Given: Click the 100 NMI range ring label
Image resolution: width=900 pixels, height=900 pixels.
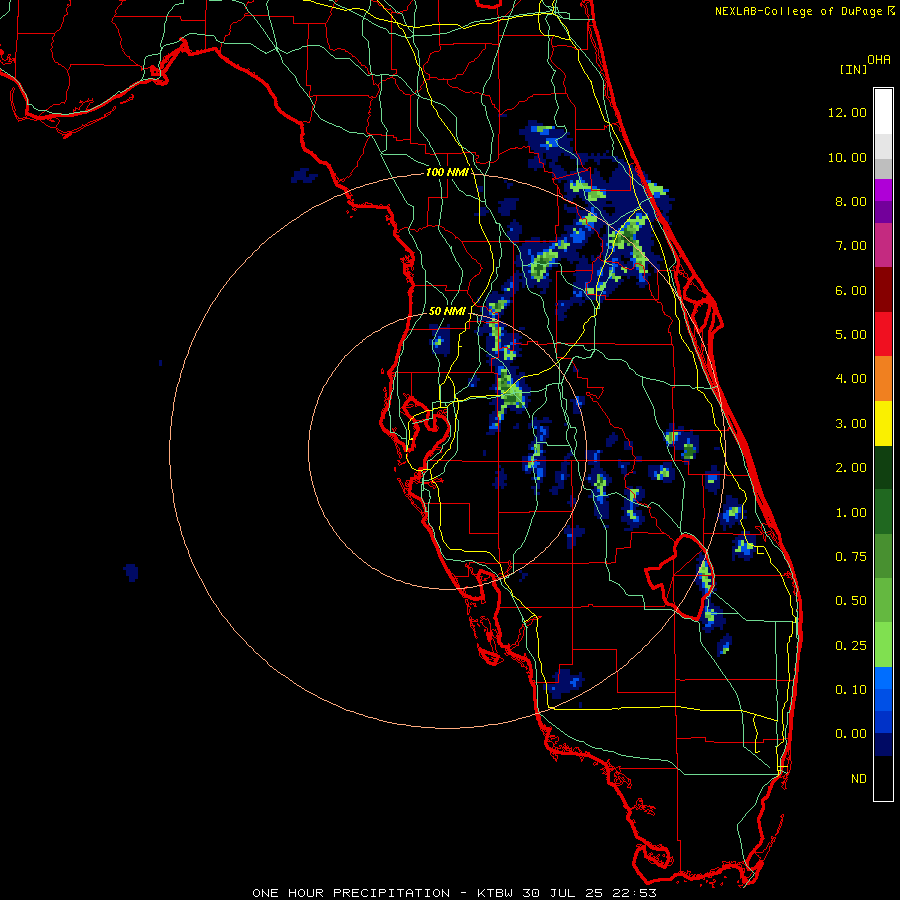Looking at the screenshot, I should pyautogui.click(x=447, y=172).
